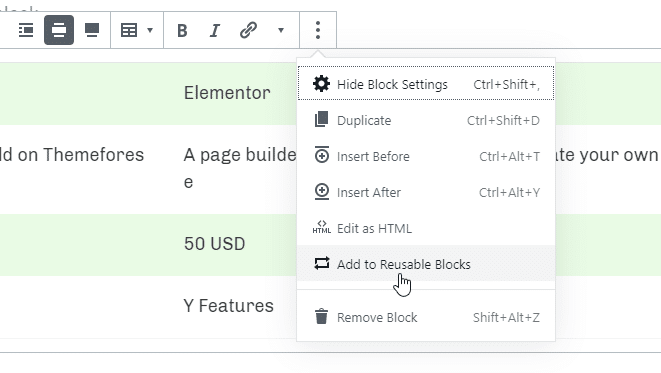Image resolution: width=661 pixels, height=373 pixels.
Task: Click the three-dot More options button
Action: tap(318, 30)
